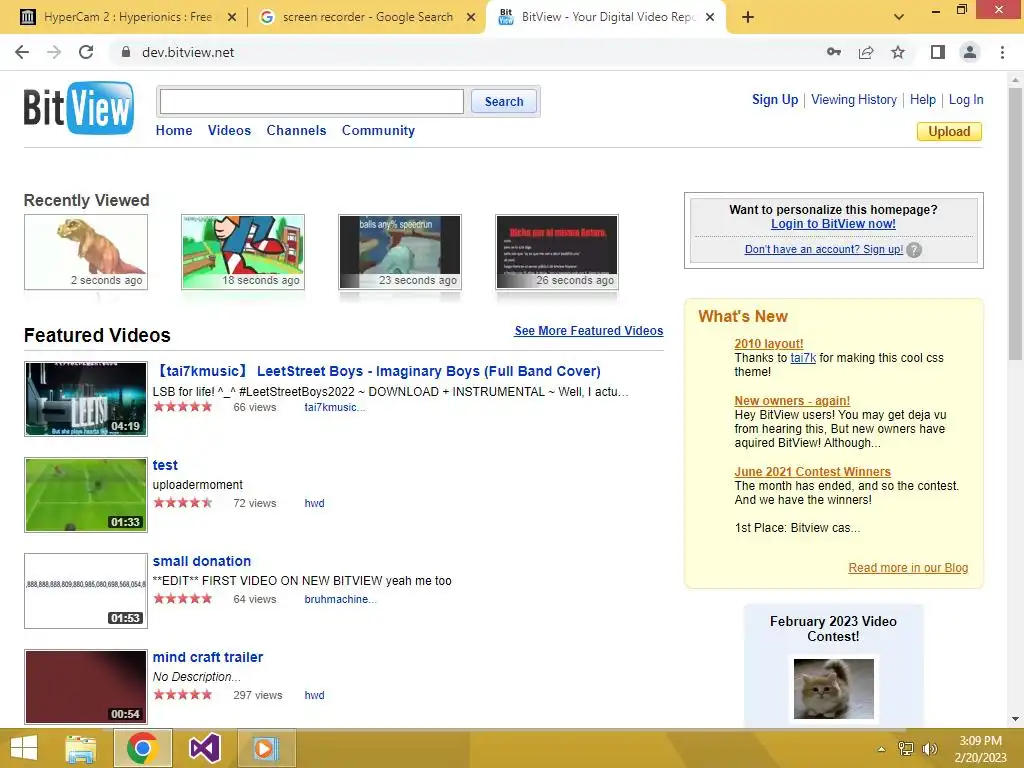Screen dimensions: 1024x768
Task: Click the Log In link
Action: pos(966,99)
